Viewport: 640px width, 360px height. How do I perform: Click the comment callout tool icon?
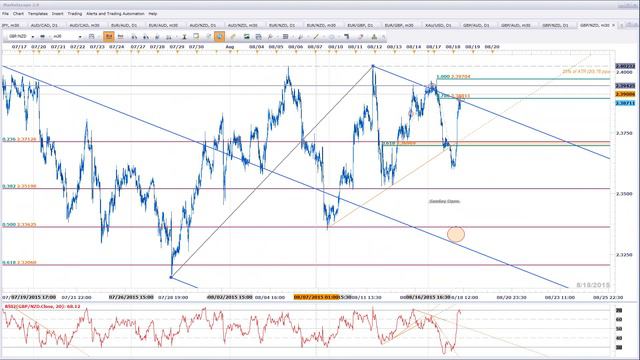[196, 36]
